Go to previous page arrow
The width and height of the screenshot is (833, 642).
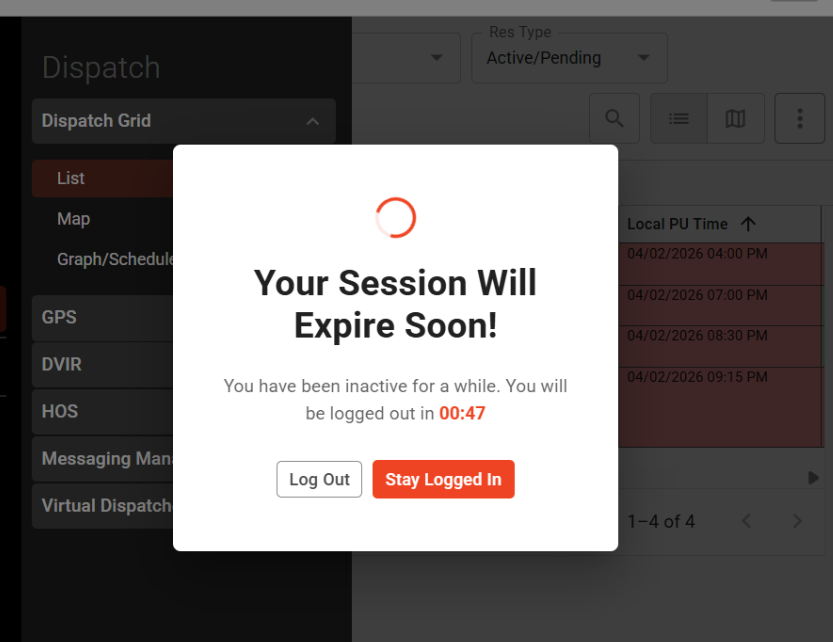[746, 521]
